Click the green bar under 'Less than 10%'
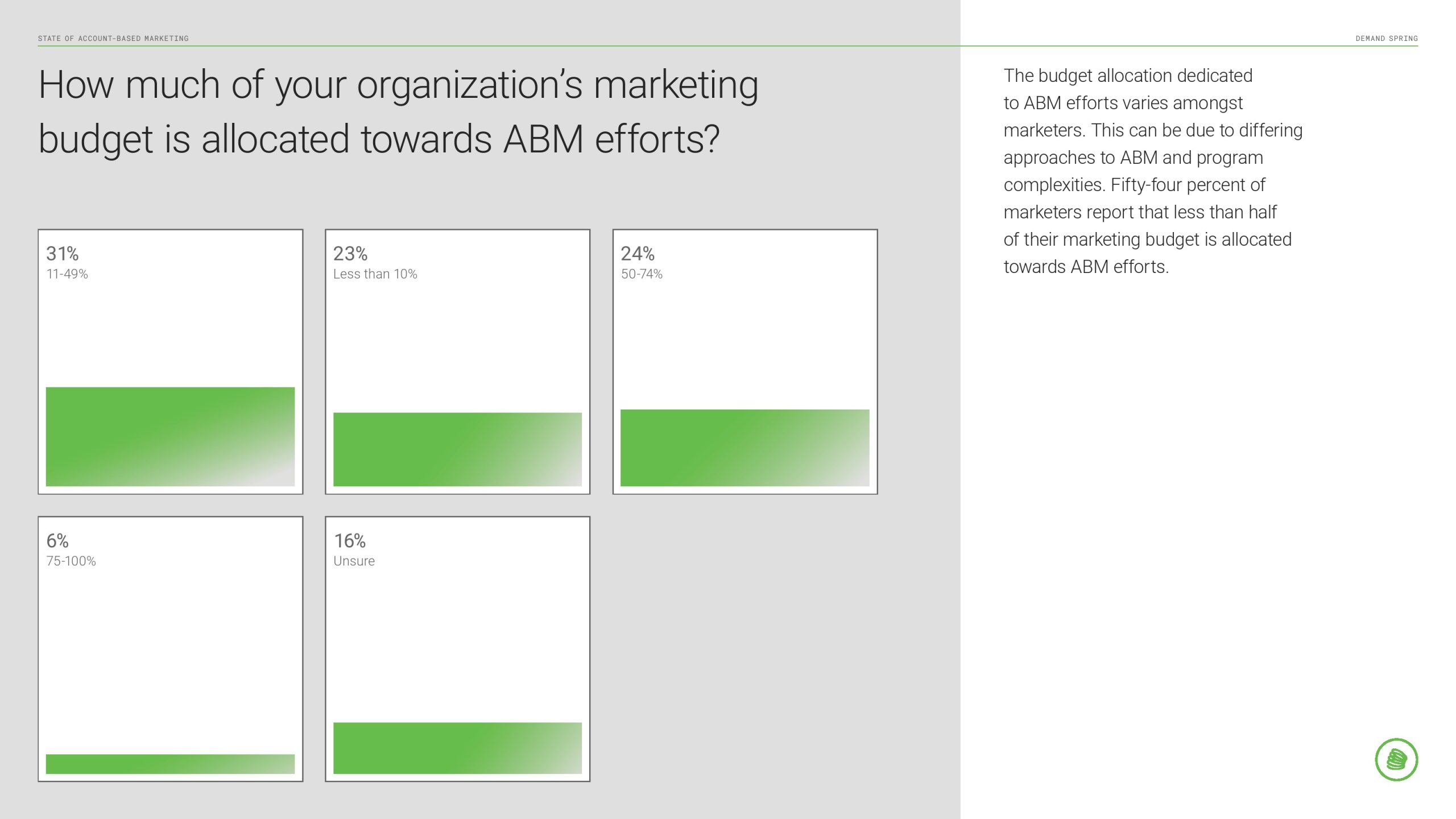Image resolution: width=1456 pixels, height=819 pixels. [x=457, y=449]
